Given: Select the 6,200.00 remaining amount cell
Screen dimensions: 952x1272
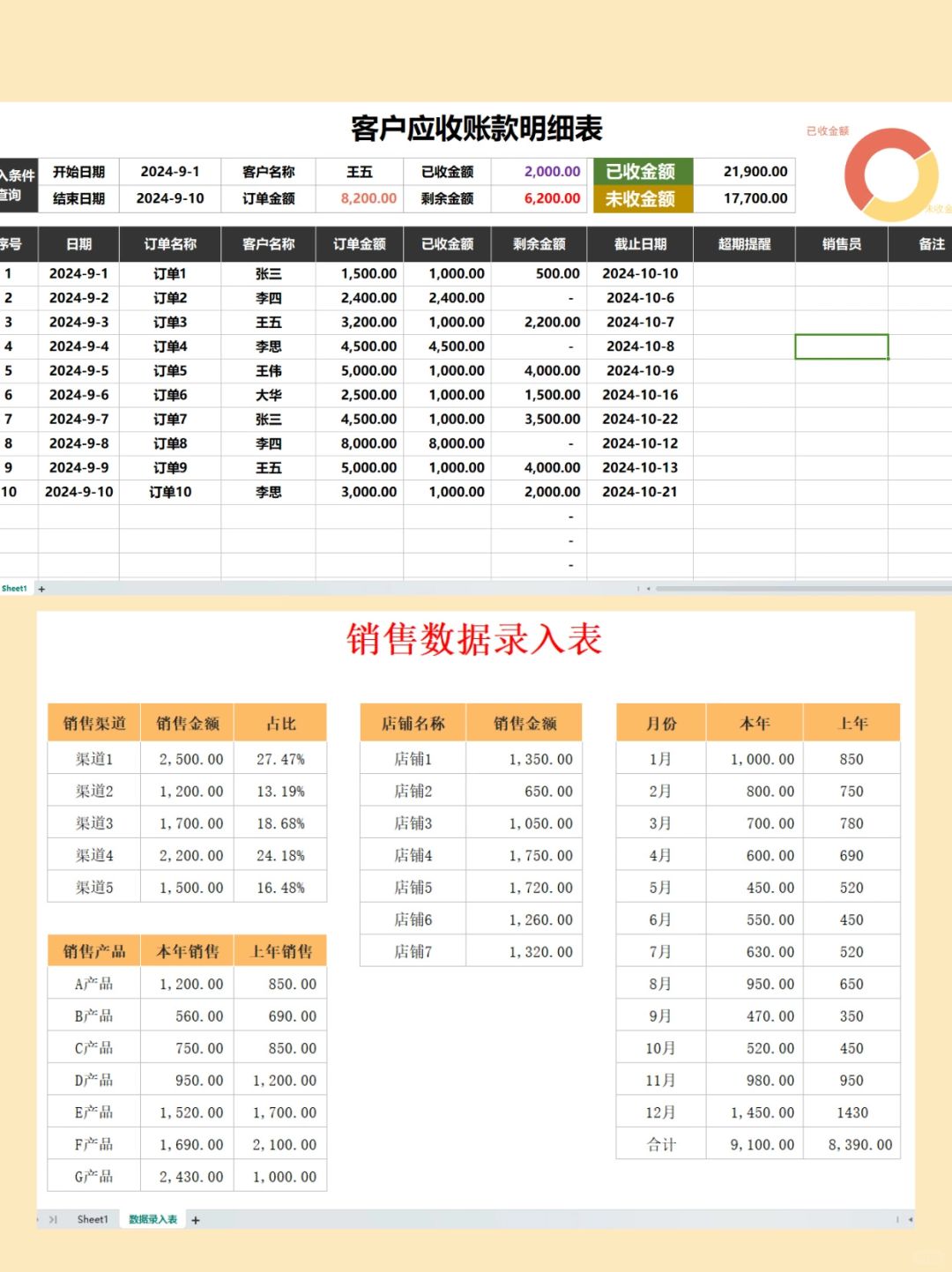Looking at the screenshot, I should point(539,199).
